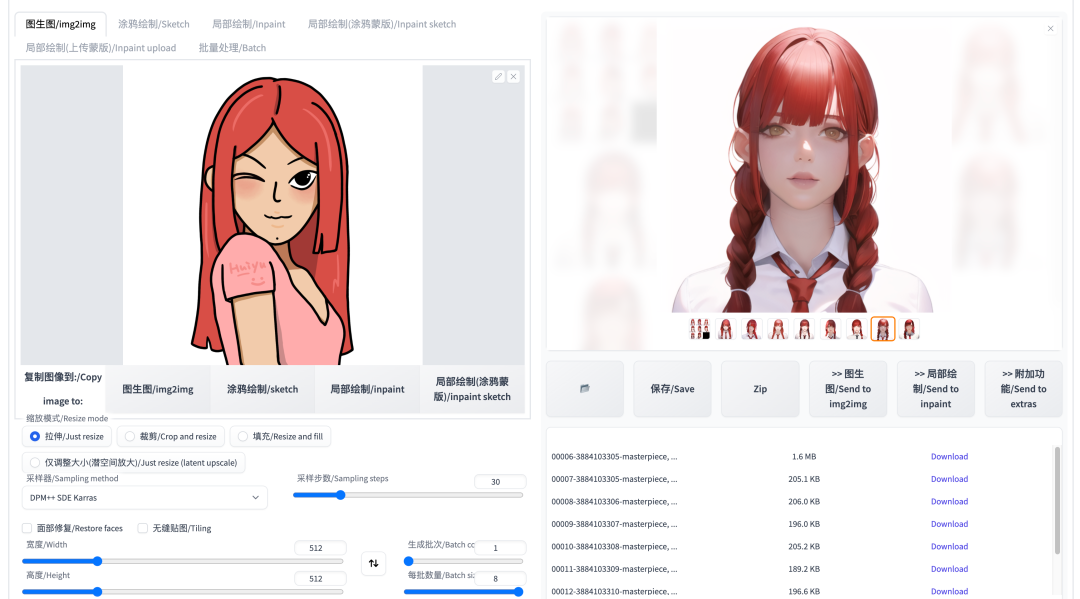This screenshot has height=599, width=1080.
Task: Adjust the Sampling steps slider
Action: point(408,495)
